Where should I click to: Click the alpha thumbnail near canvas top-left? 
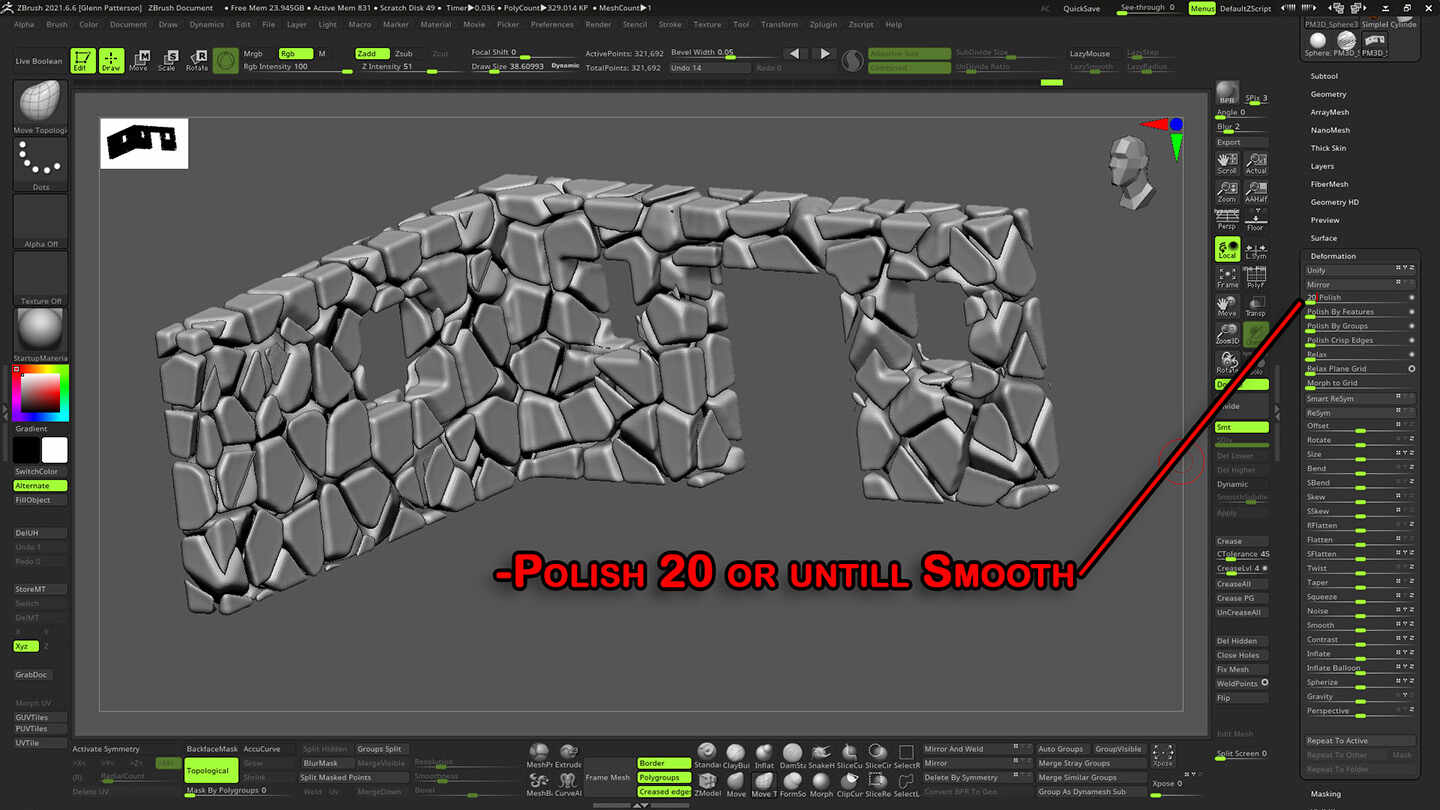pyautogui.click(x=143, y=142)
